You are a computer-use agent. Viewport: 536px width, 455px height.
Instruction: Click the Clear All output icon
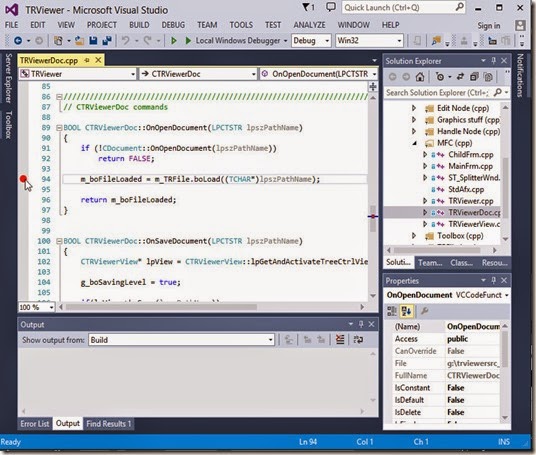[x=340, y=340]
